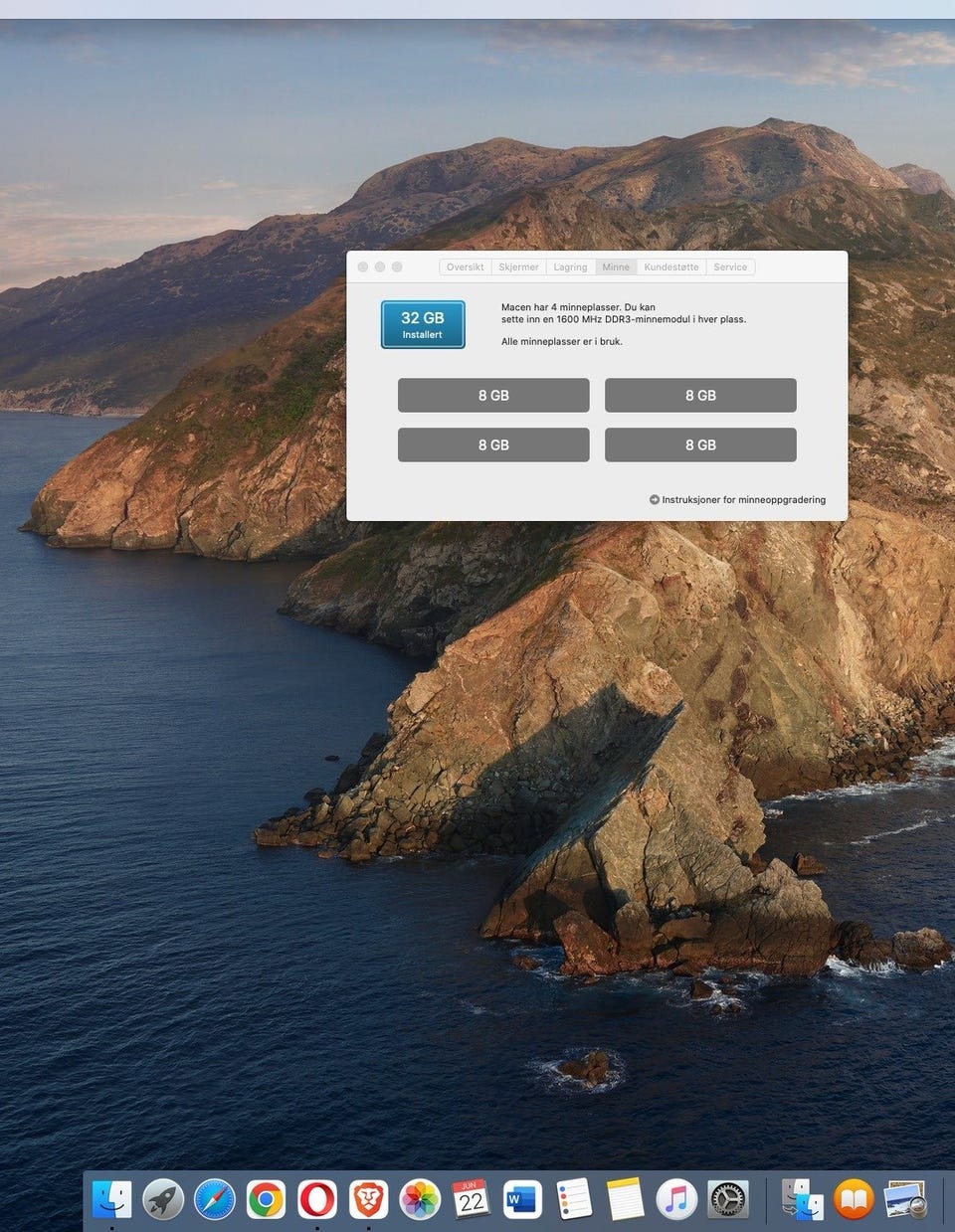Open System Preferences gear icon
Screen dimensions: 955x1232
click(728, 1199)
